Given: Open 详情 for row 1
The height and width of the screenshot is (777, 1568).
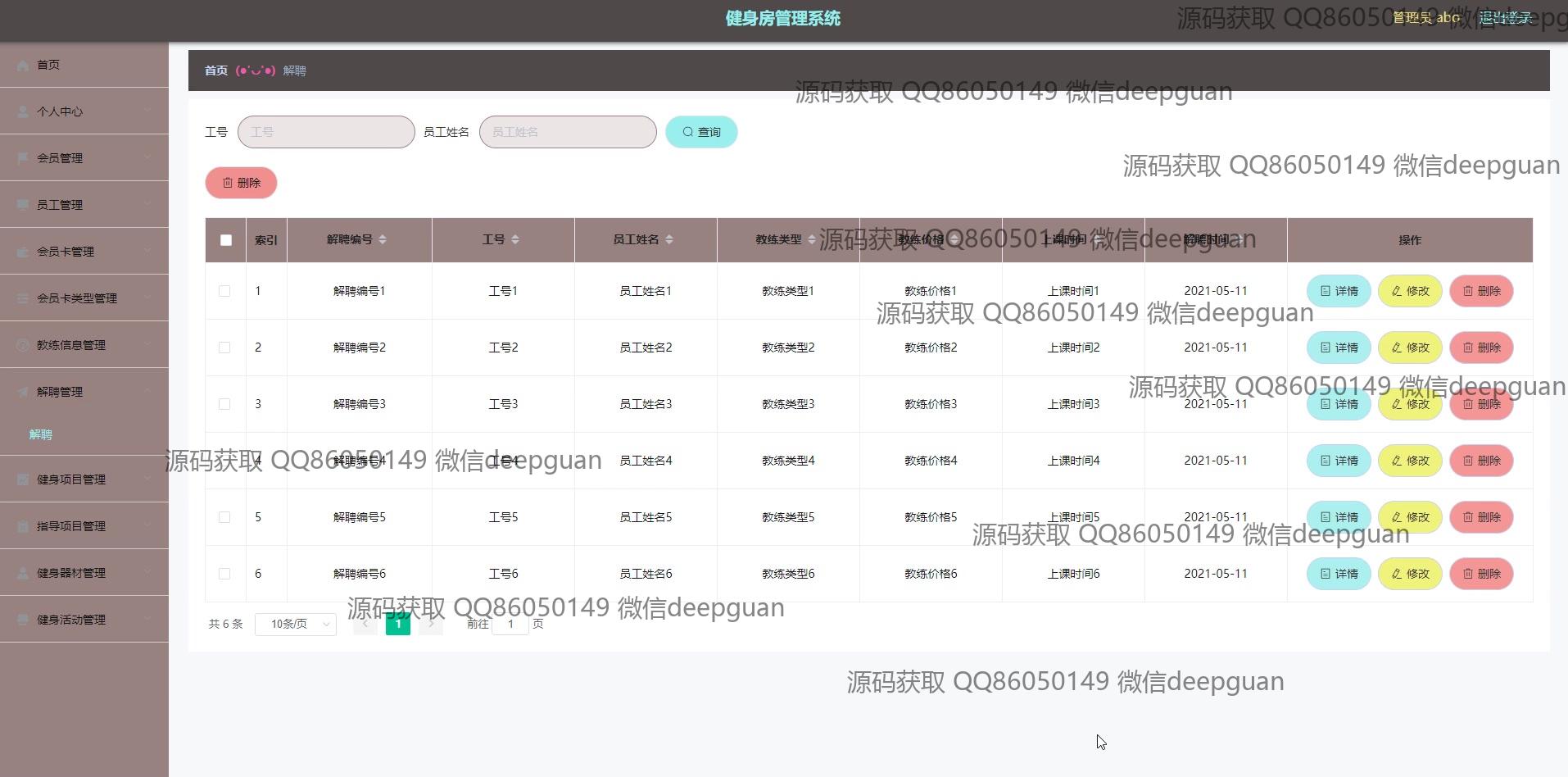Looking at the screenshot, I should pyautogui.click(x=1338, y=291).
